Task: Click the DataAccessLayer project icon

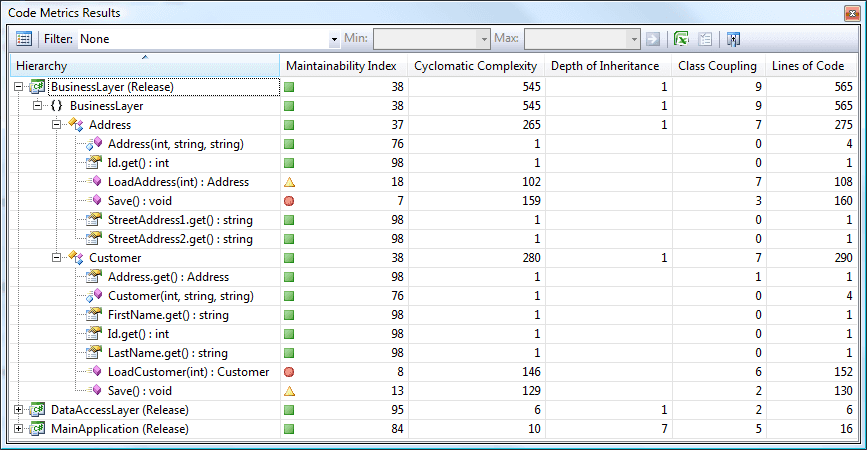Action: pyautogui.click(x=38, y=410)
